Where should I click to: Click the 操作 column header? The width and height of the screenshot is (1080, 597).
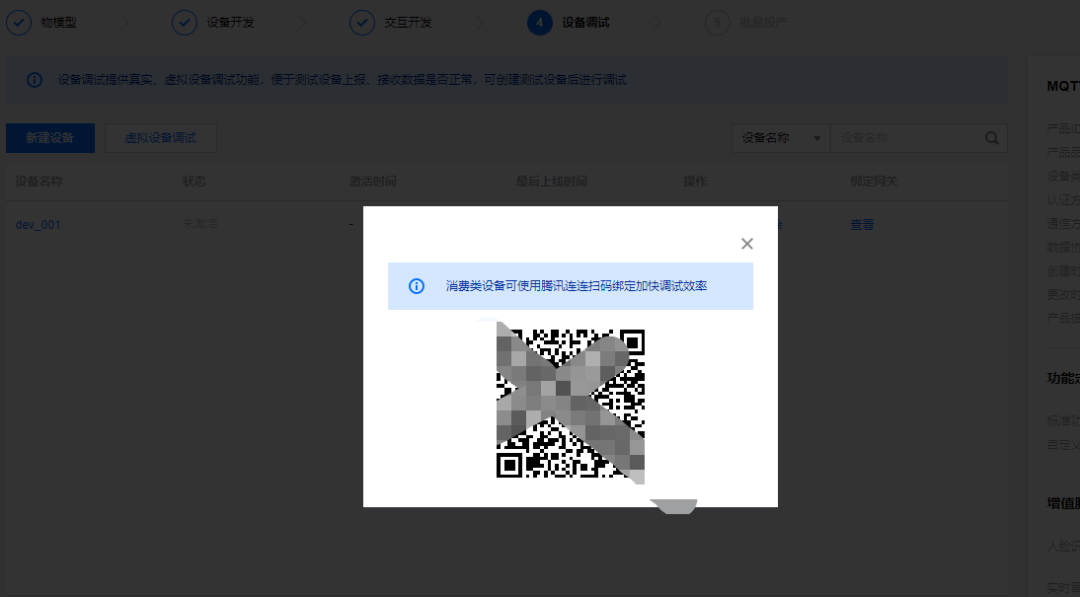[x=695, y=181]
